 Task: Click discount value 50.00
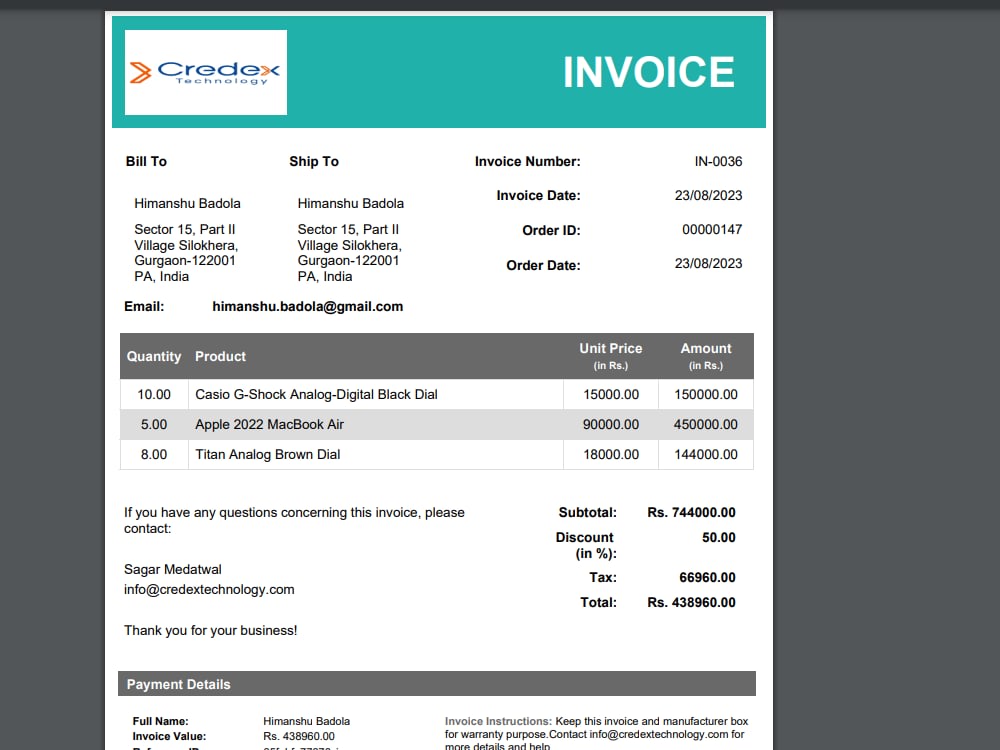719,538
